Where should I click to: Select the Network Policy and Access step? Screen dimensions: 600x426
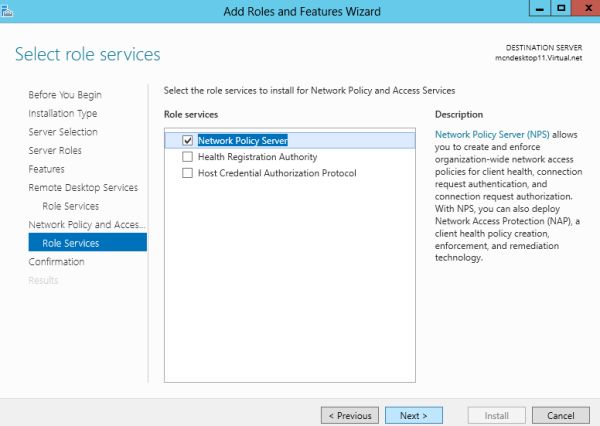(87, 225)
